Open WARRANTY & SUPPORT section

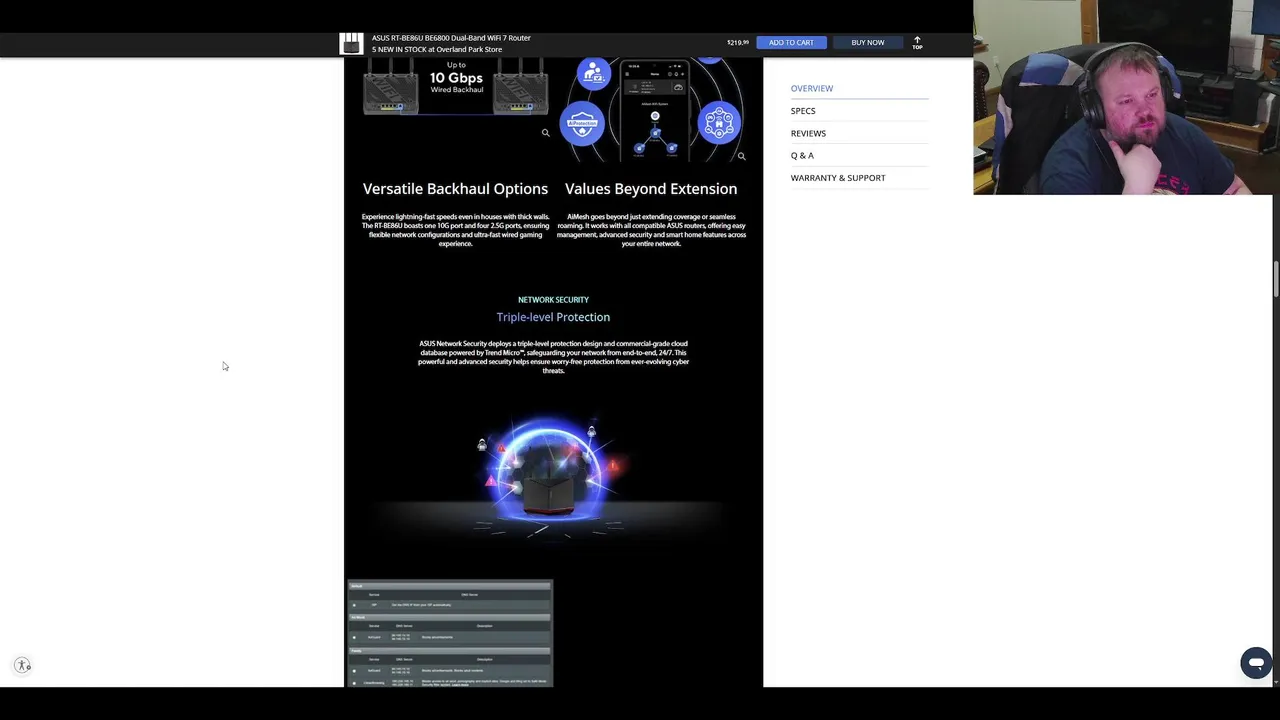click(x=838, y=178)
